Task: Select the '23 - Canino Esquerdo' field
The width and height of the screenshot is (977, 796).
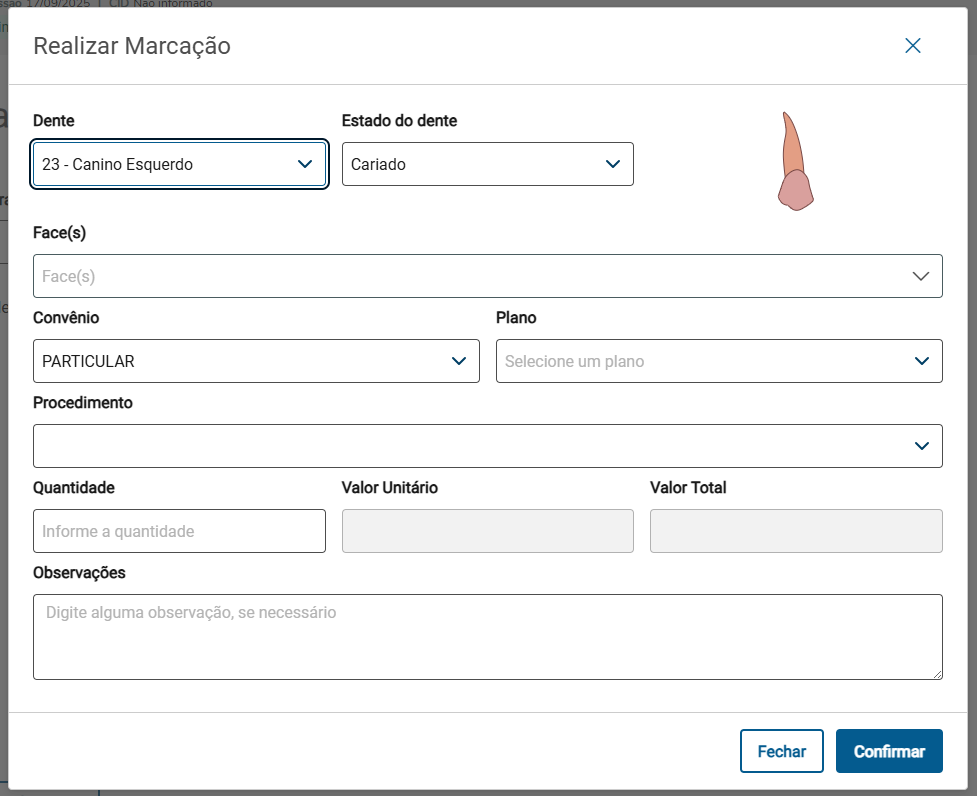Action: click(x=160, y=164)
